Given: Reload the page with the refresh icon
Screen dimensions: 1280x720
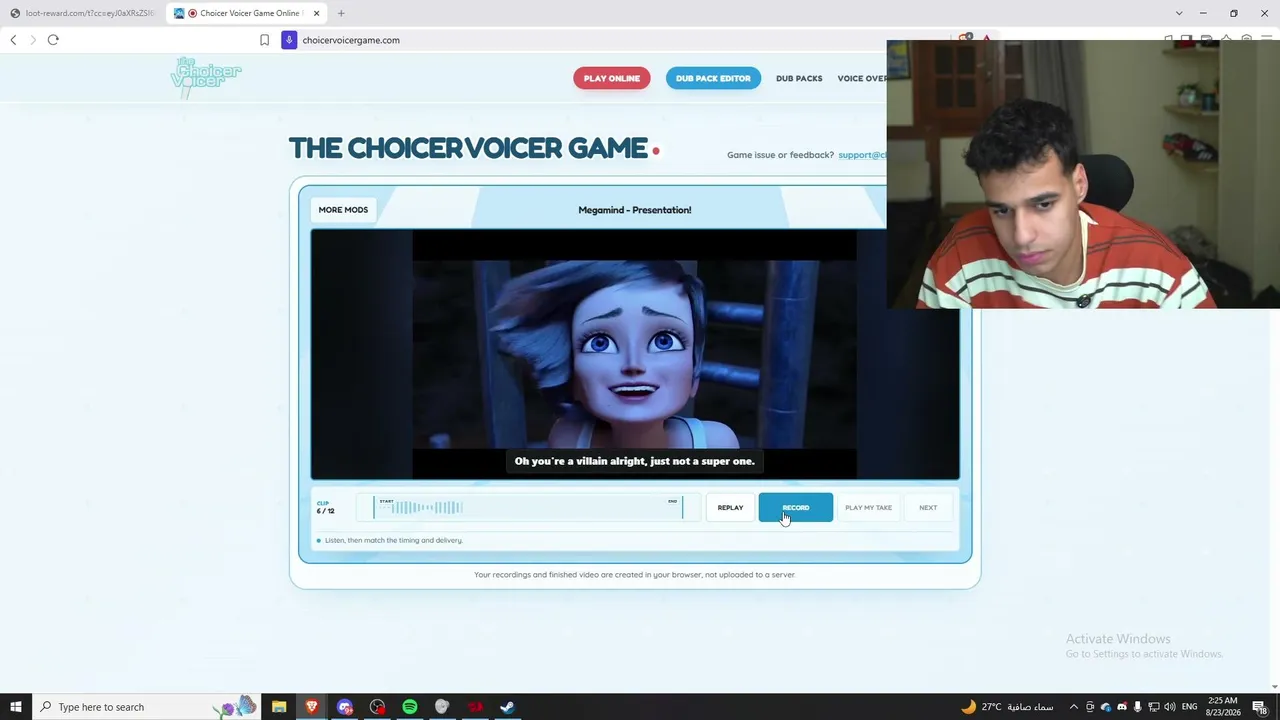Looking at the screenshot, I should point(53,40).
